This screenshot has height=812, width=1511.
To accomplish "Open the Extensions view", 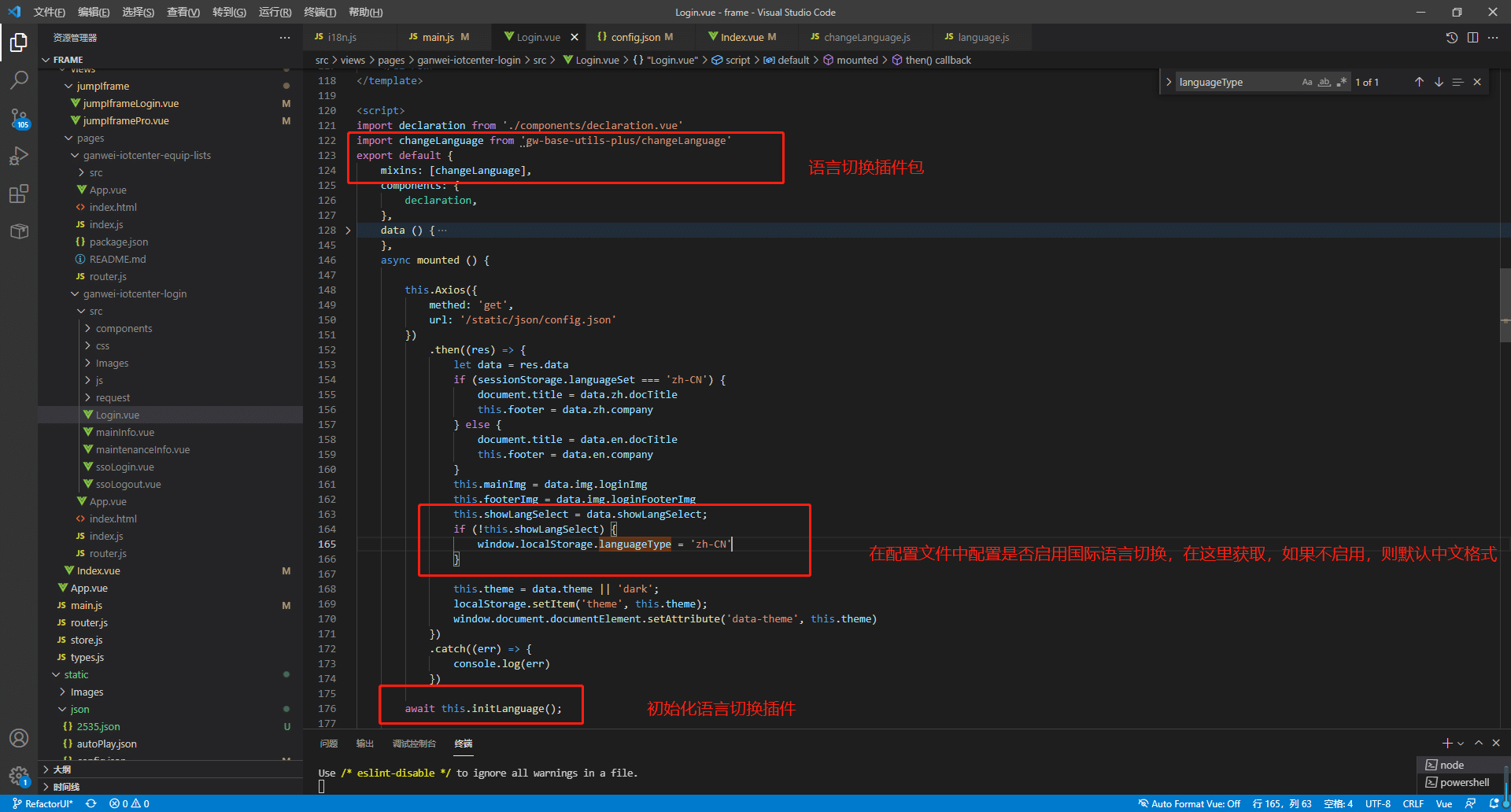I will tap(19, 194).
